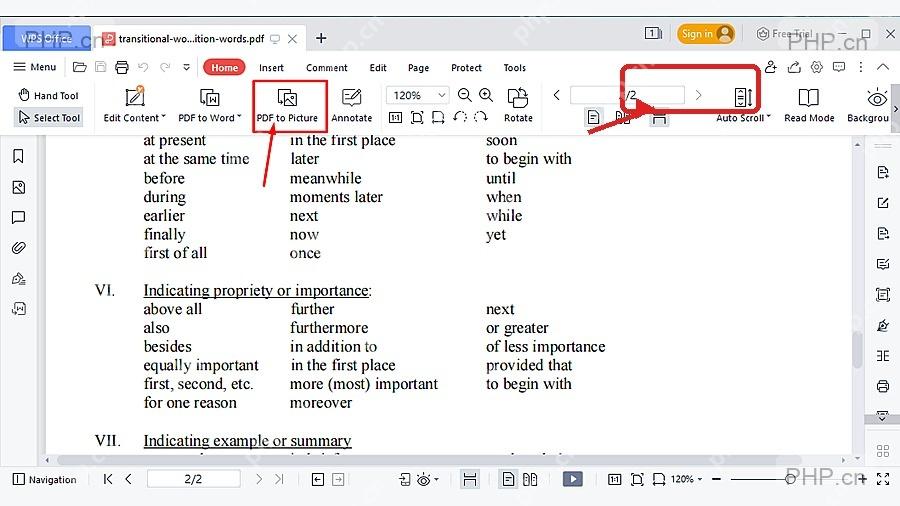Expand ribbon overflow arrow at right edge
900x506 pixels.
pyautogui.click(x=895, y=108)
